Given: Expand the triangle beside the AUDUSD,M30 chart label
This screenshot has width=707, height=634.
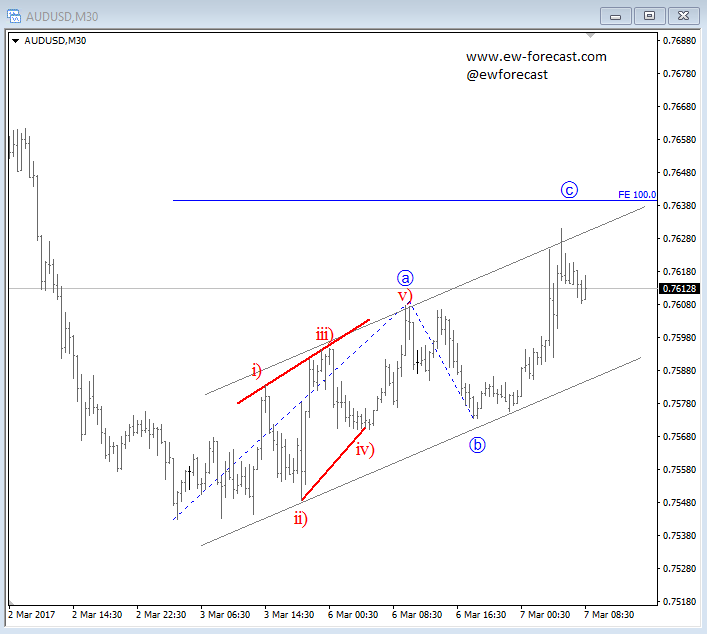Looking at the screenshot, I should tap(14, 40).
